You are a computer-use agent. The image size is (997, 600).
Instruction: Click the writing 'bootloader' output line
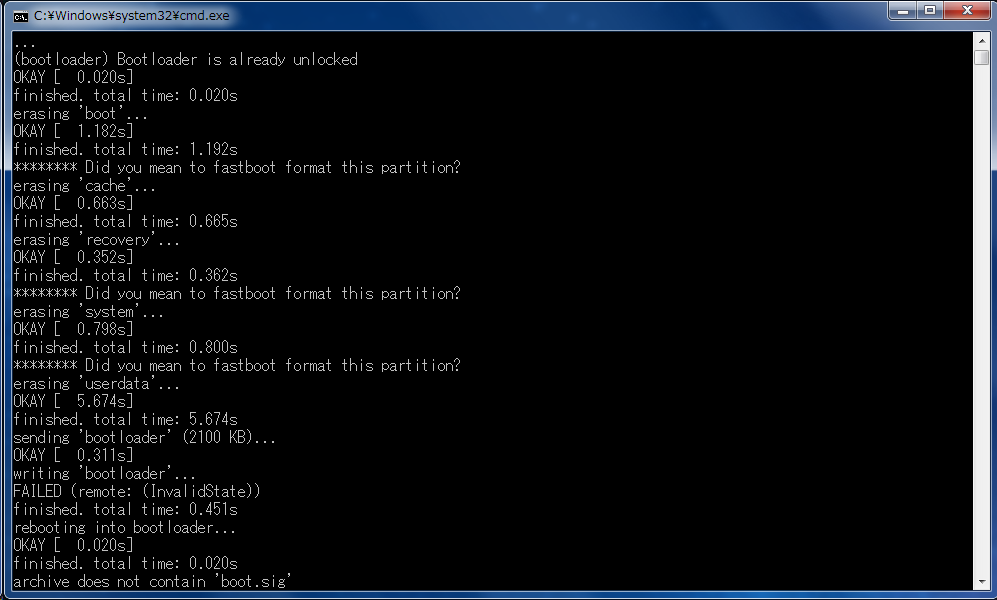click(104, 474)
